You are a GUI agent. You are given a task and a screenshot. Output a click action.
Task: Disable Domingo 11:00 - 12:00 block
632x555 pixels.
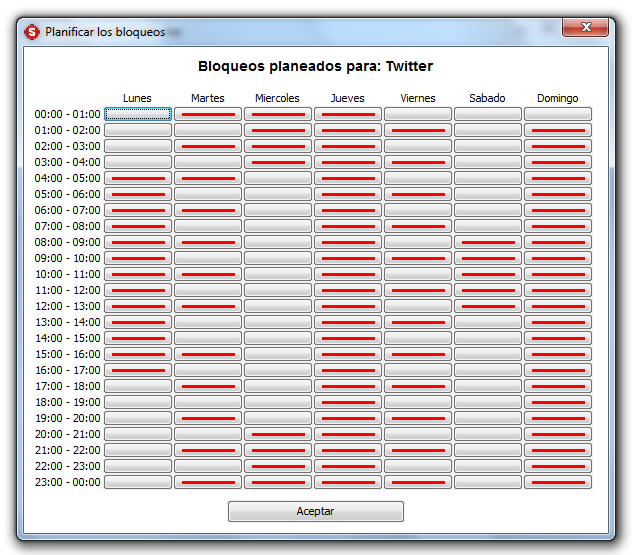(558, 290)
